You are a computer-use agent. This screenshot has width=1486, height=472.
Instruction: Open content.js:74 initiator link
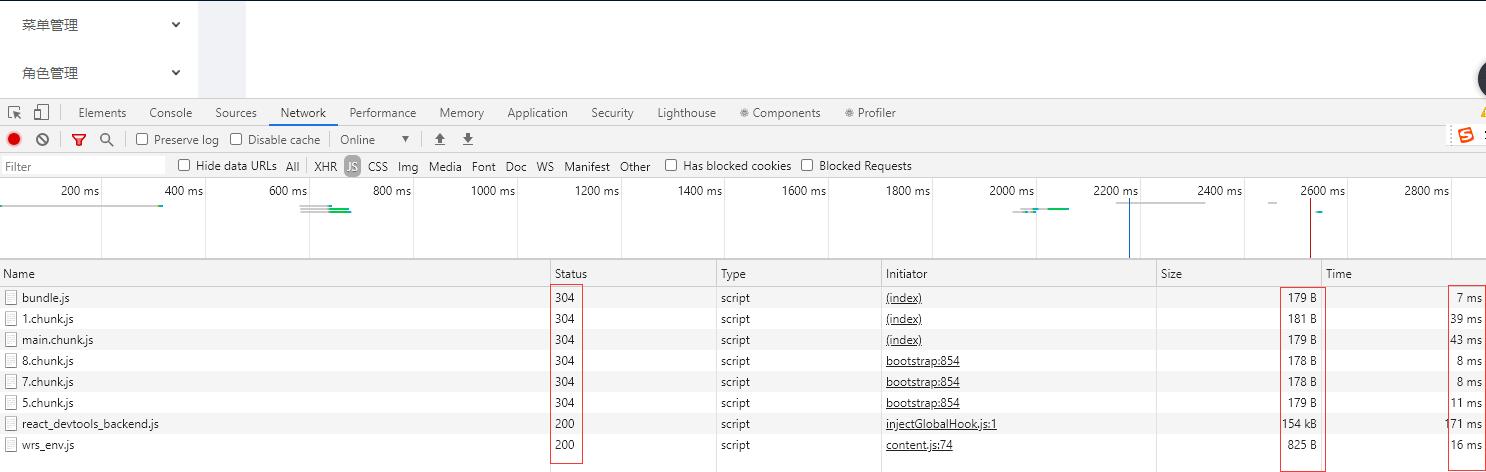click(x=919, y=445)
